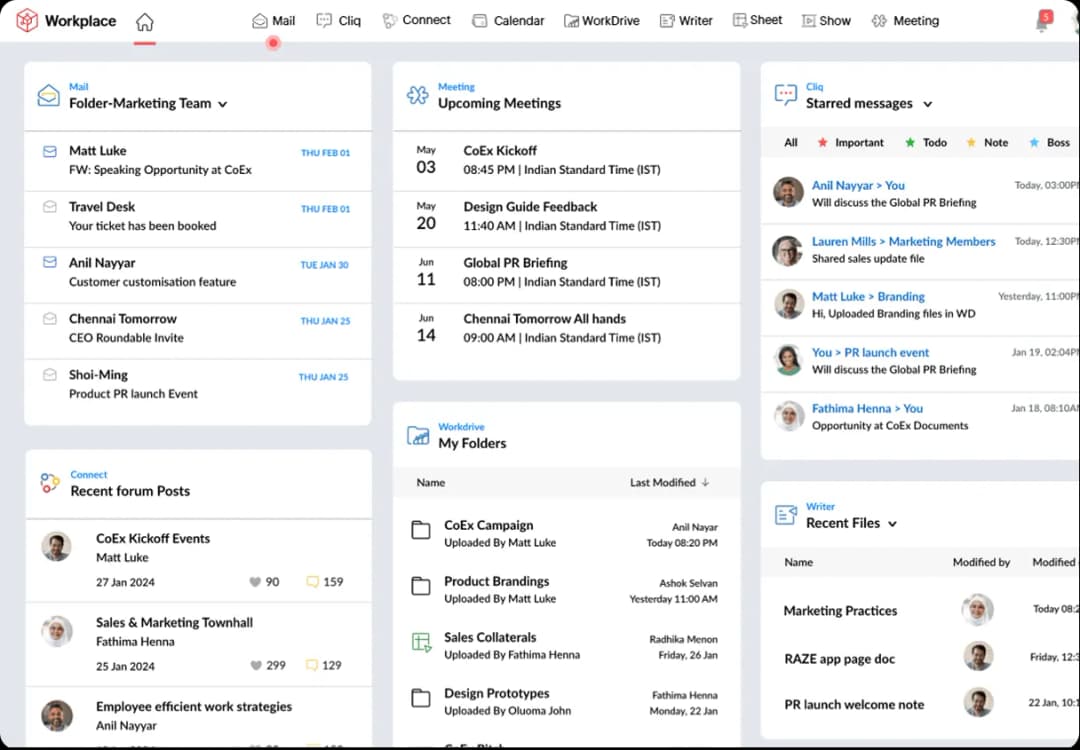Screen dimensions: 1080x750
Task: Click unread envelope icon for Matt Luke mail
Action: 50,151
